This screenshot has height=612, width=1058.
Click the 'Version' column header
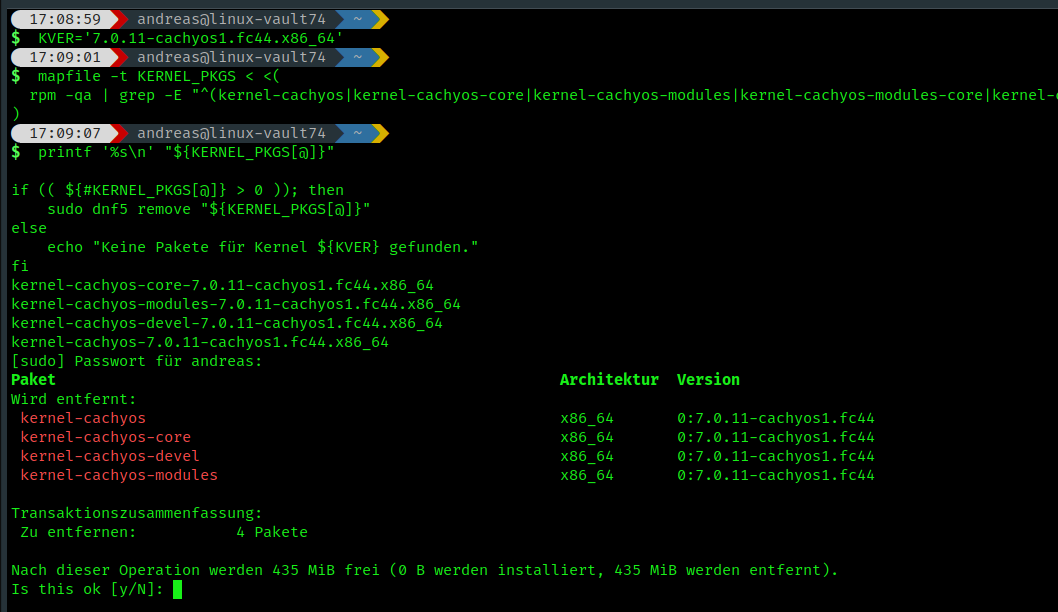click(x=708, y=380)
